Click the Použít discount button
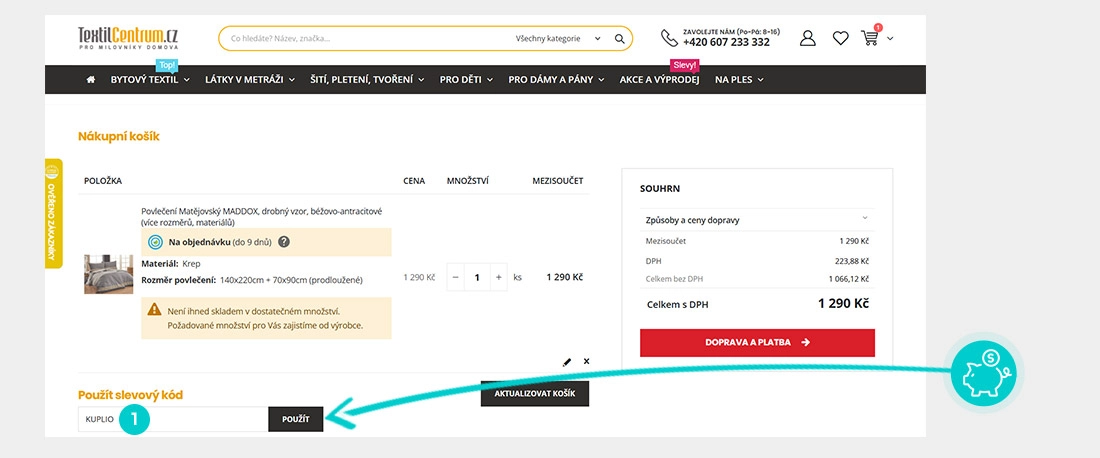 tap(295, 419)
